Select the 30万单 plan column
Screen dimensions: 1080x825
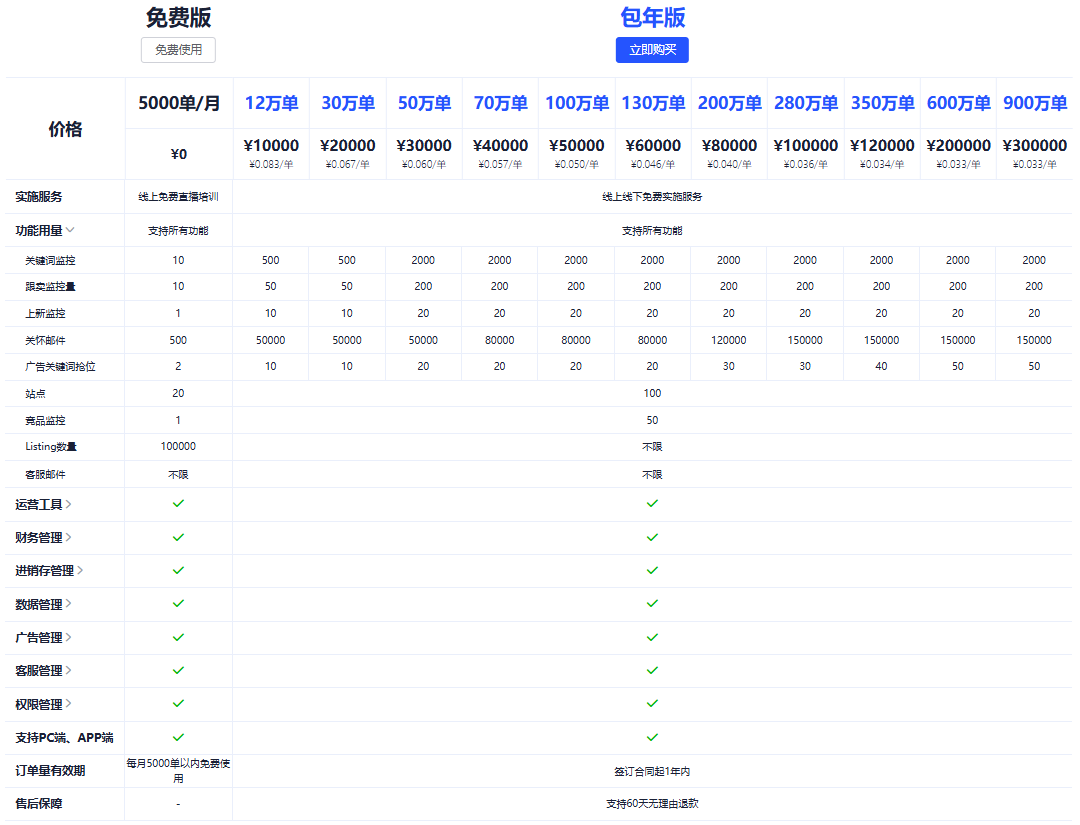(x=348, y=103)
